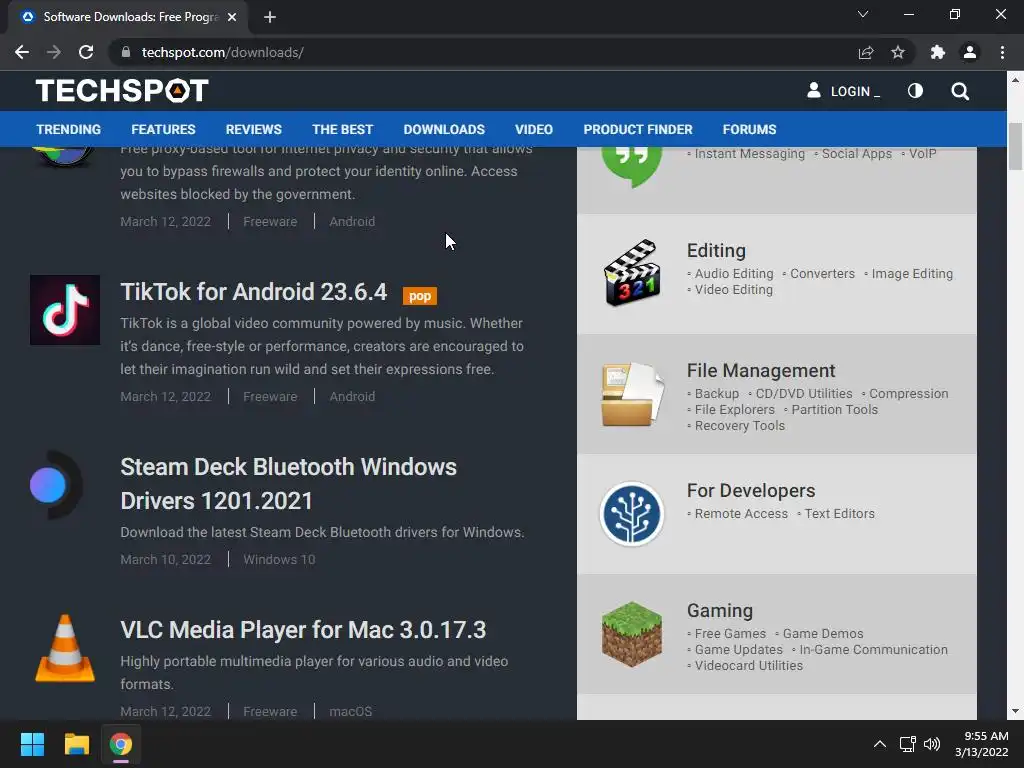Open Steam Deck Bluetooth Windows Drivers link

coord(288,484)
